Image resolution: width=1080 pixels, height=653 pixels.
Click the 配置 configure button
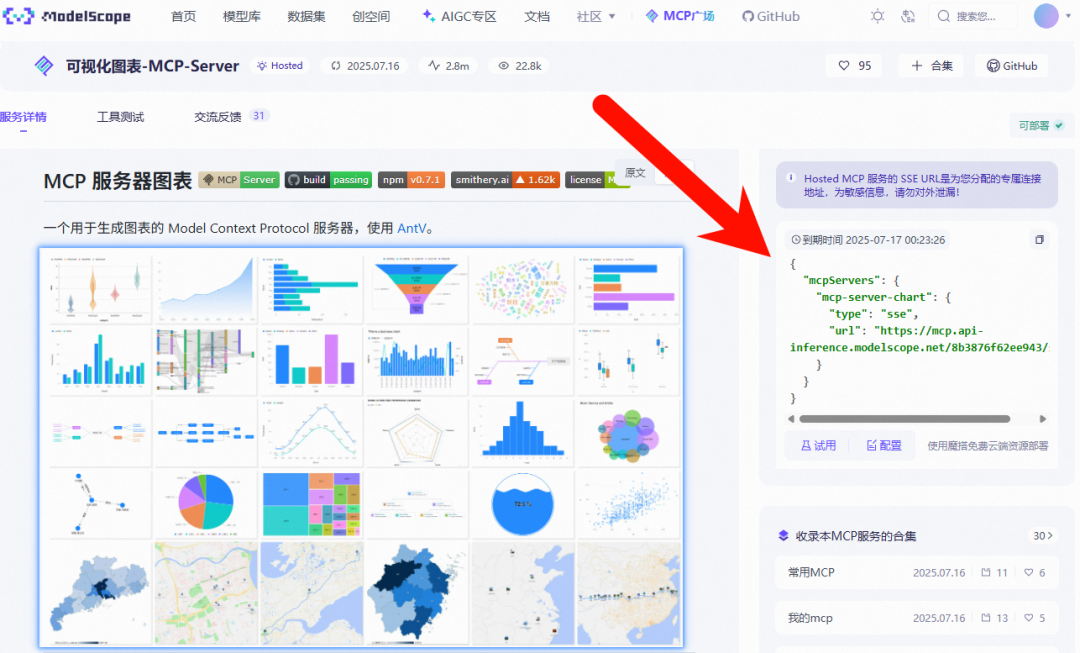884,446
